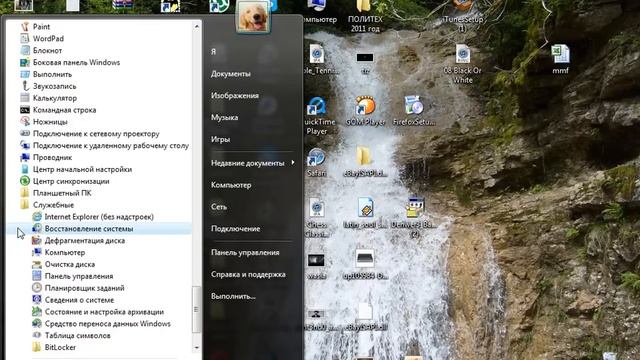Expand the Недавние документы submenu arrow

click(x=293, y=162)
